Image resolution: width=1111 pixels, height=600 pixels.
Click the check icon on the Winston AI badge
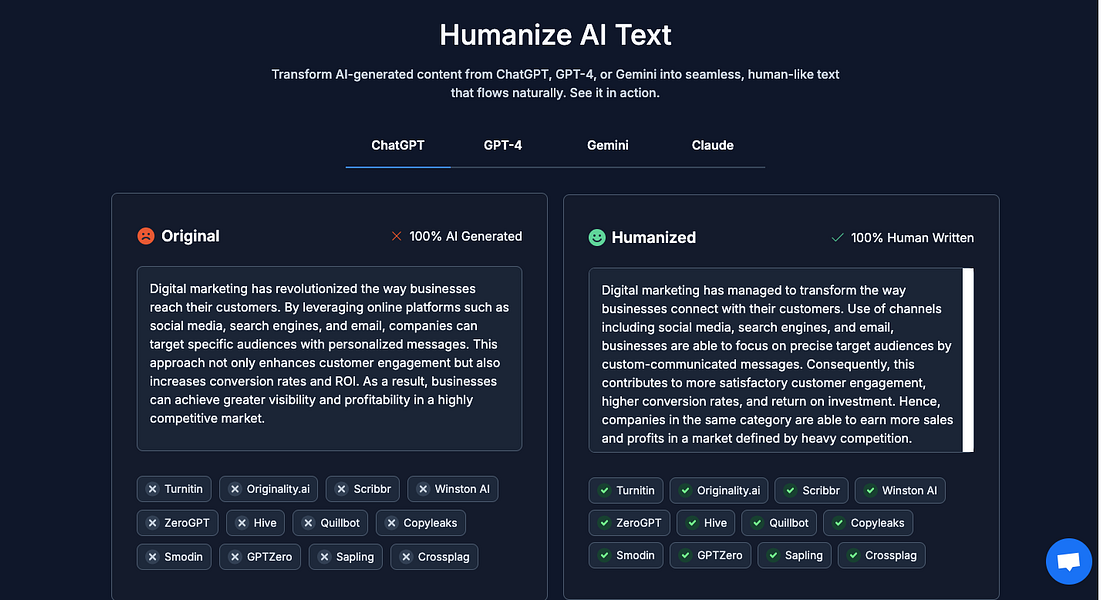point(869,490)
